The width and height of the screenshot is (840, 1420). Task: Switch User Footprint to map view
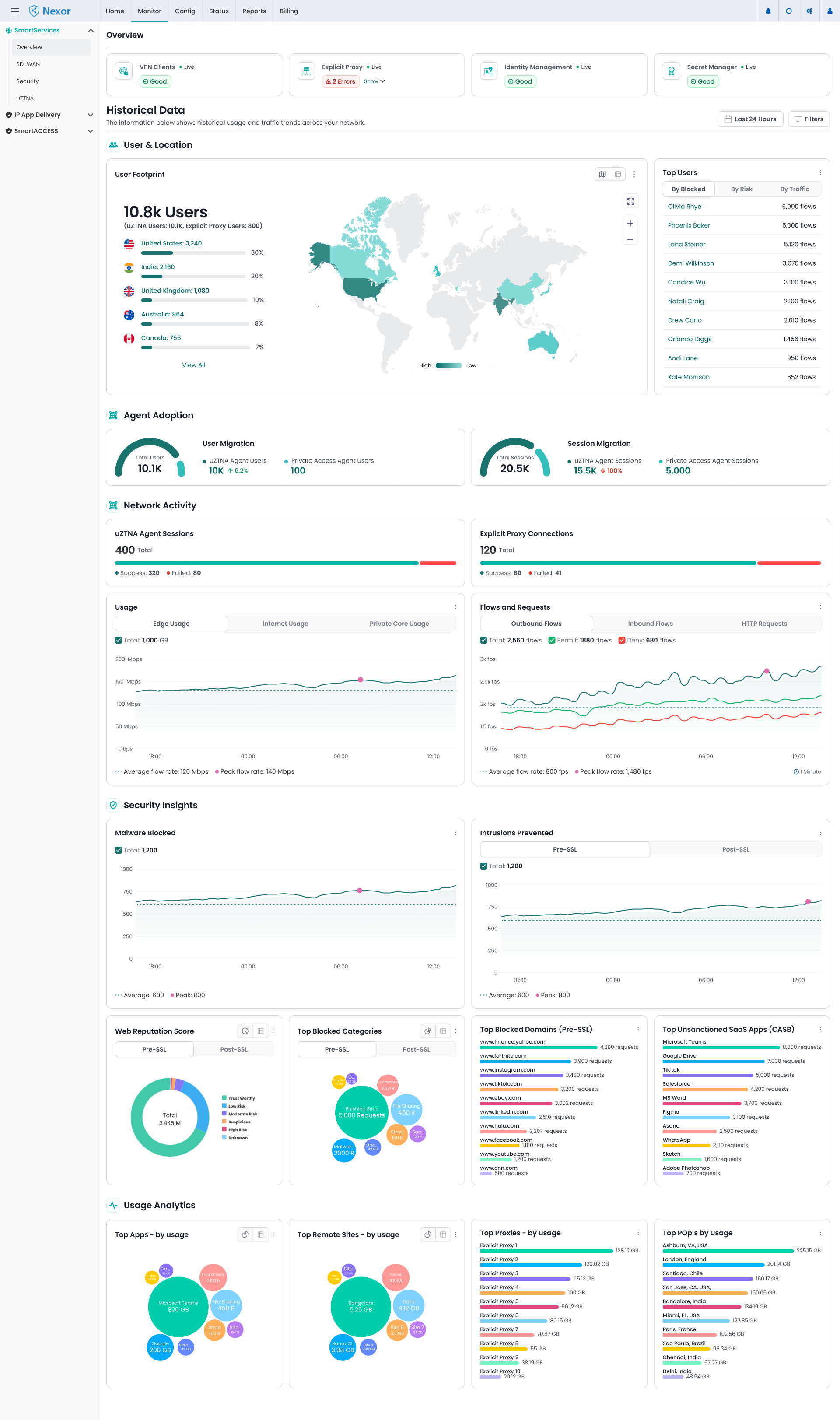coord(602,175)
